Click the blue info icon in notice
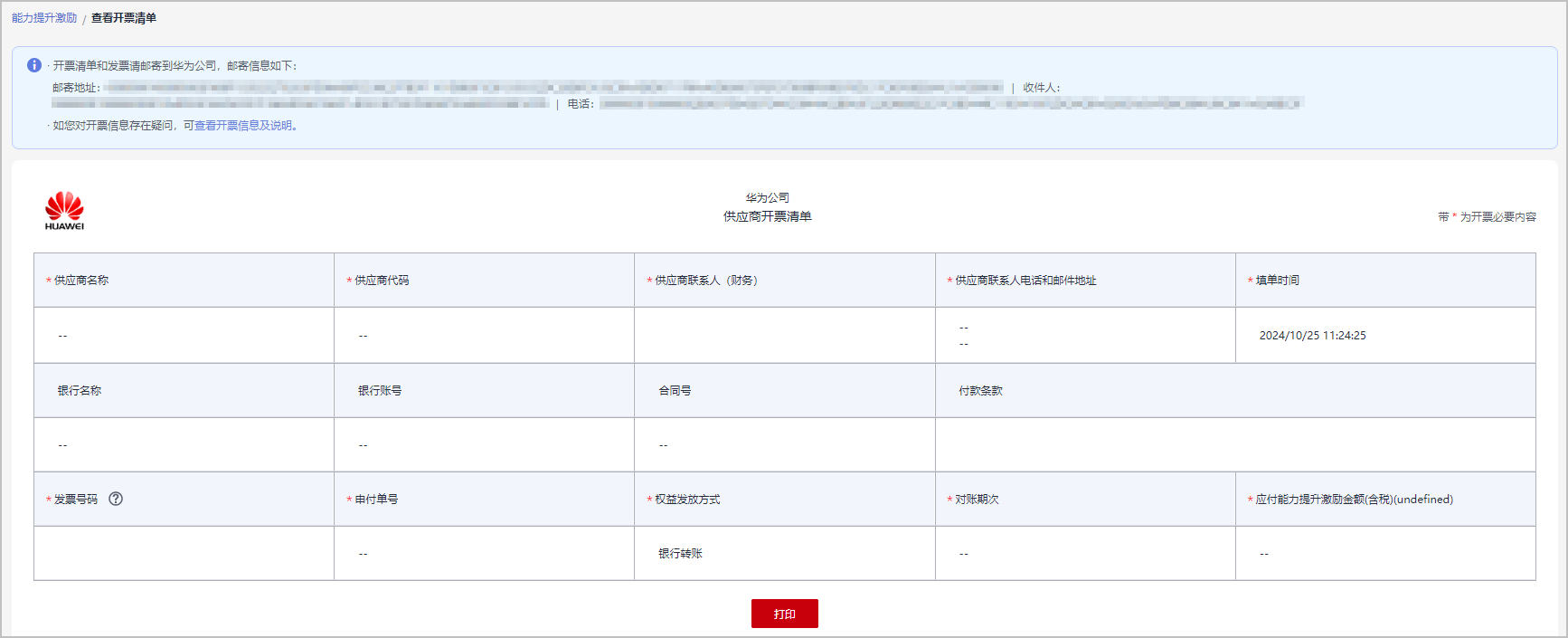Screen dimensions: 1568x638 tap(34, 65)
